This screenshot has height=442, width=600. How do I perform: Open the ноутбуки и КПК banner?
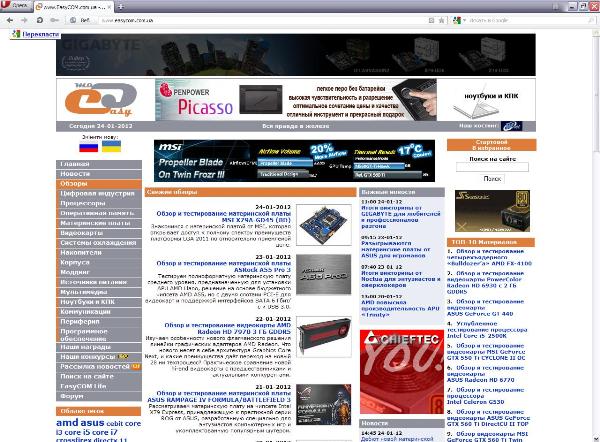486,99
